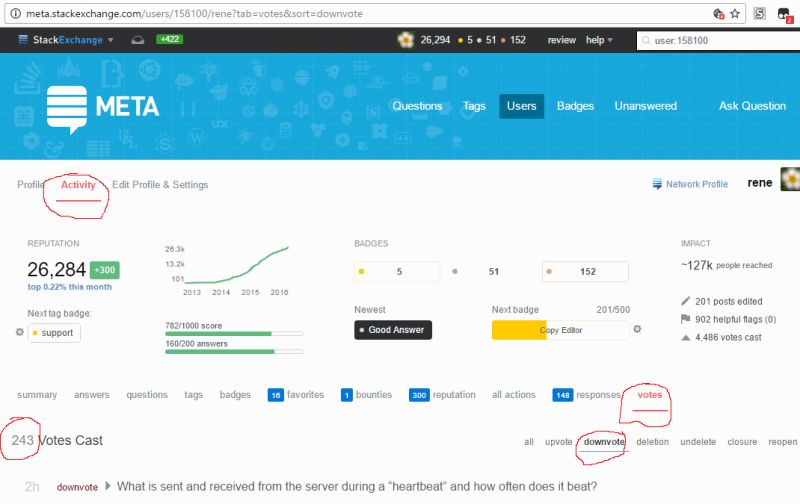800x504 pixels.
Task: Go to the Questions nav item
Action: point(417,106)
